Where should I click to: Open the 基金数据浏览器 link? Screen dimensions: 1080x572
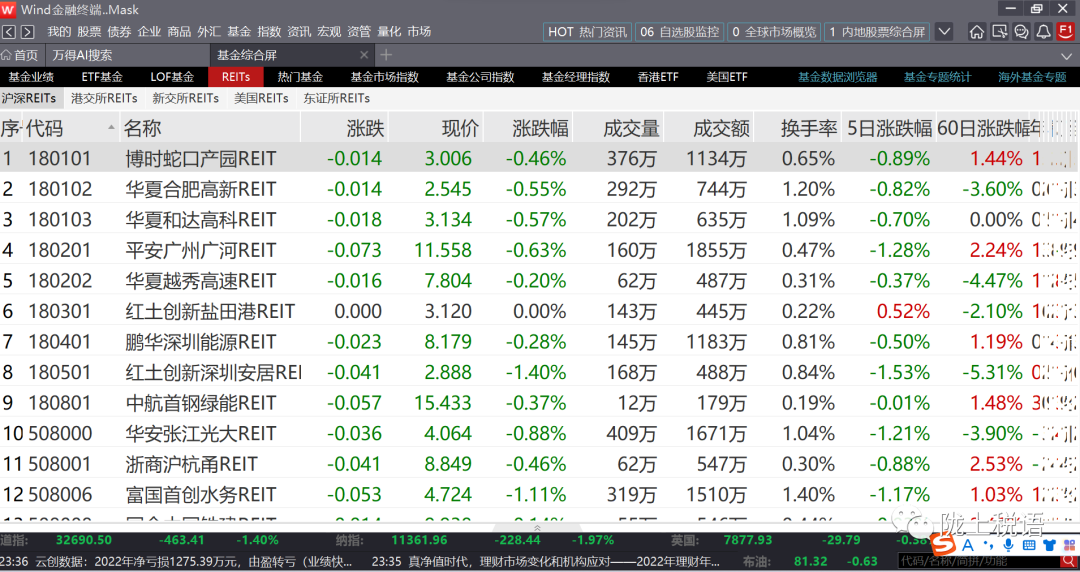click(x=838, y=77)
